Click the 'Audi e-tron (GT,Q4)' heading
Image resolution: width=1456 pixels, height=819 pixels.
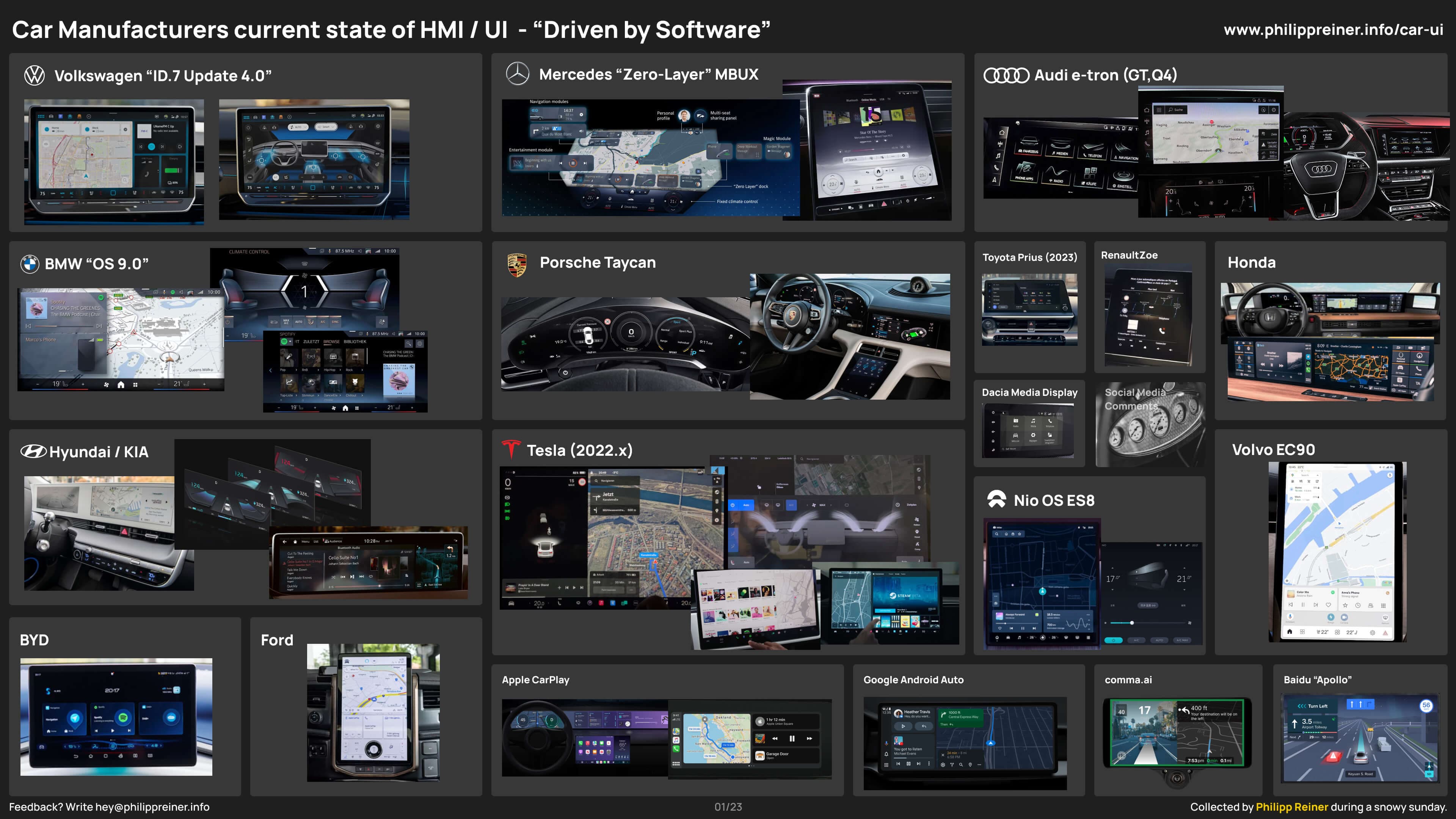pyautogui.click(x=1106, y=75)
